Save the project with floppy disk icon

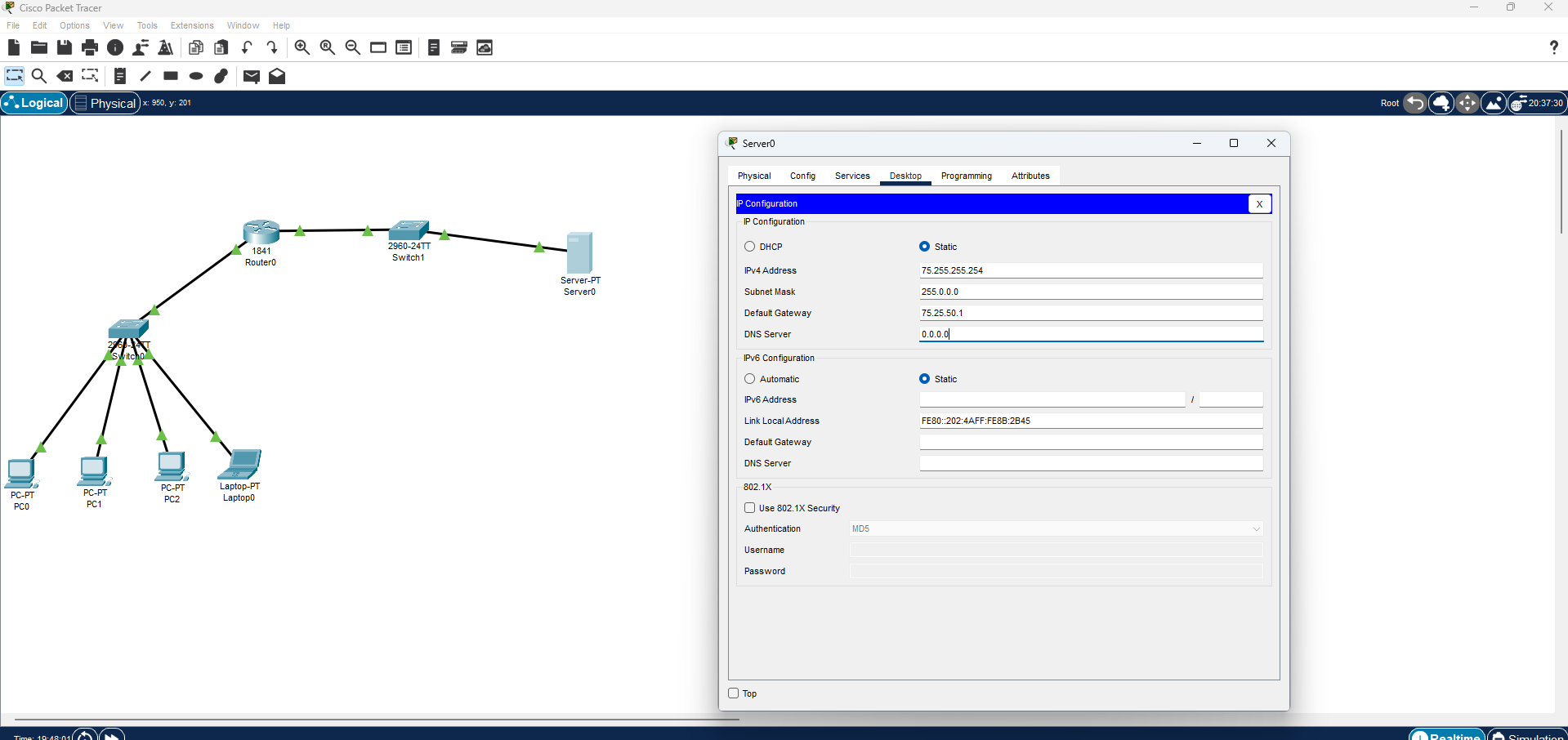[64, 47]
